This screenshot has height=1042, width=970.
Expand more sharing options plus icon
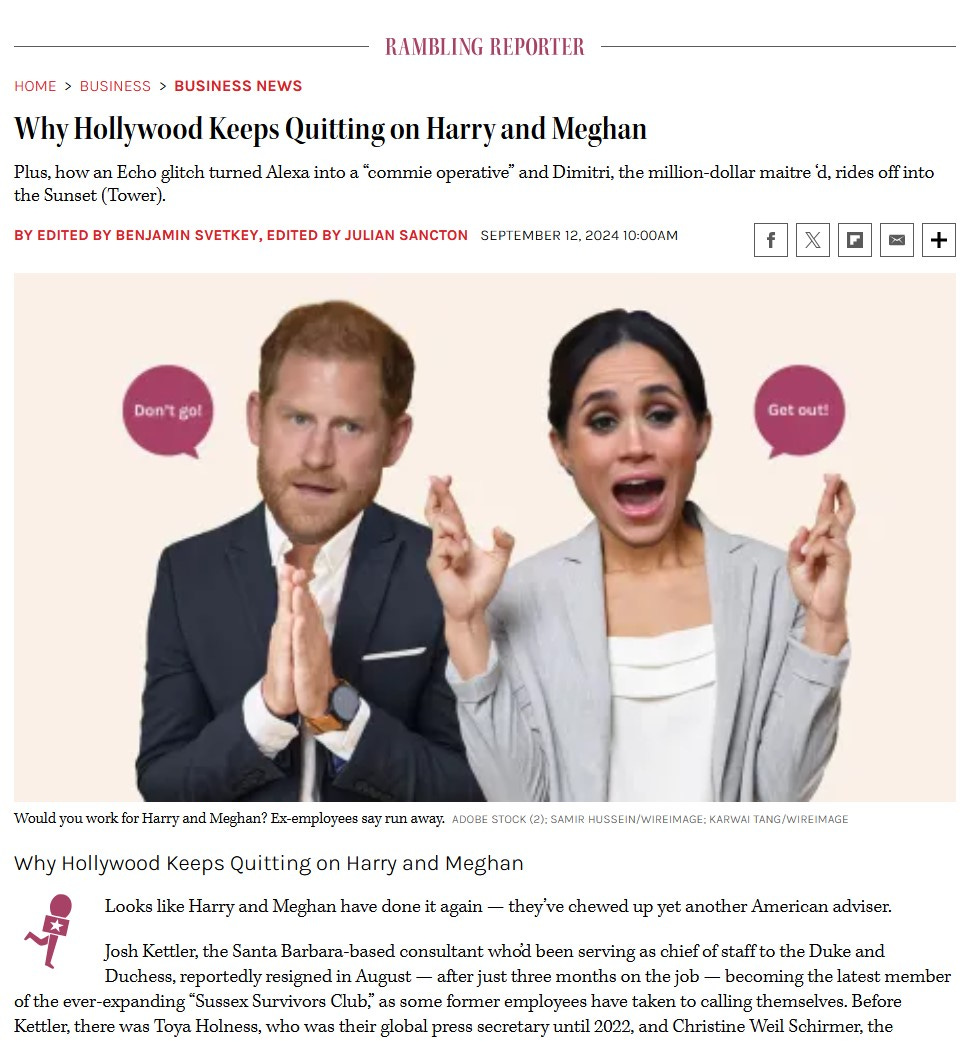tap(938, 240)
